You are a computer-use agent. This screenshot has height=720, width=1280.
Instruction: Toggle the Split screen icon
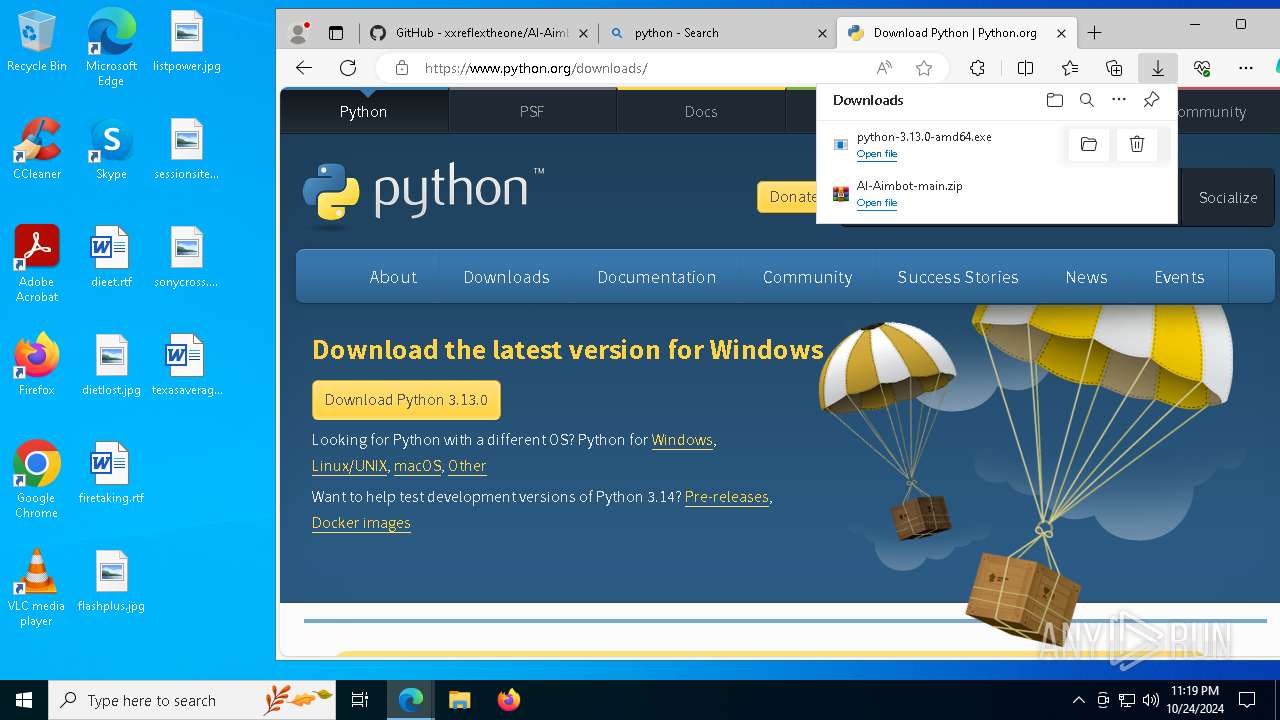coord(1025,68)
